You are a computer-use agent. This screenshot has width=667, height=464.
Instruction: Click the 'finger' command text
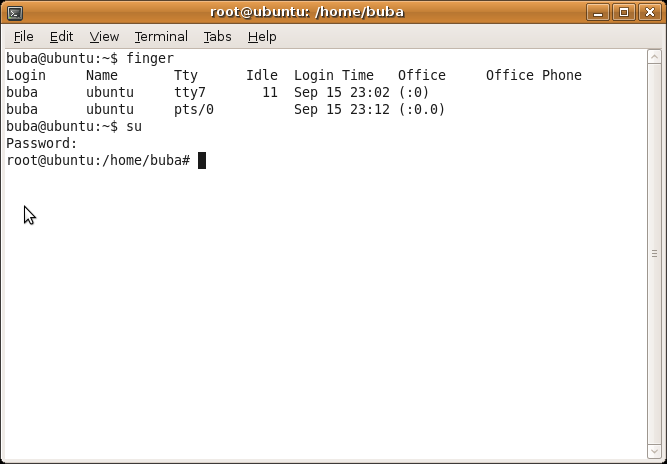[150, 58]
